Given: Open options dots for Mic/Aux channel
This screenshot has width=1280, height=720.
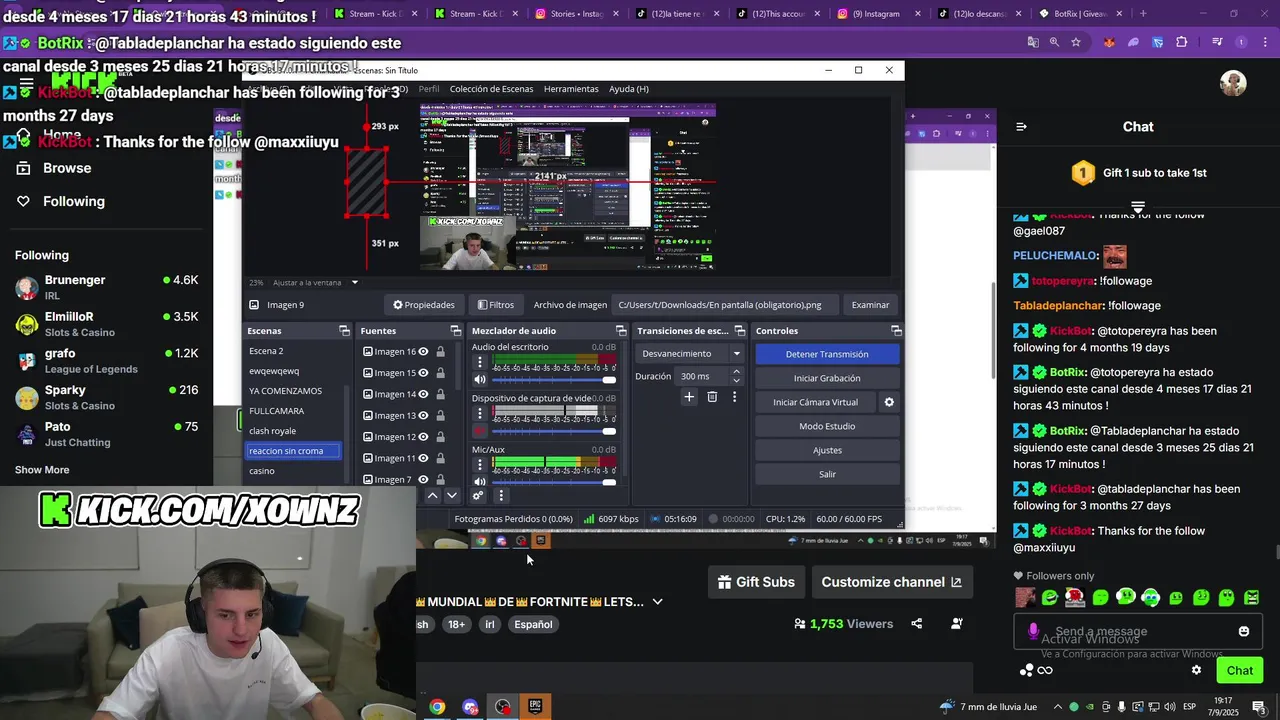Looking at the screenshot, I should coord(480,465).
